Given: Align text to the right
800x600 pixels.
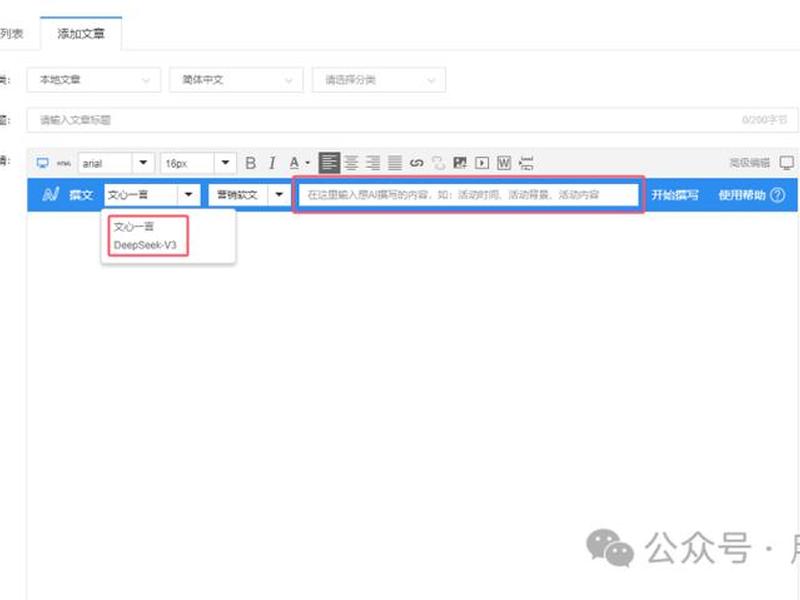Looking at the screenshot, I should pos(373,163).
